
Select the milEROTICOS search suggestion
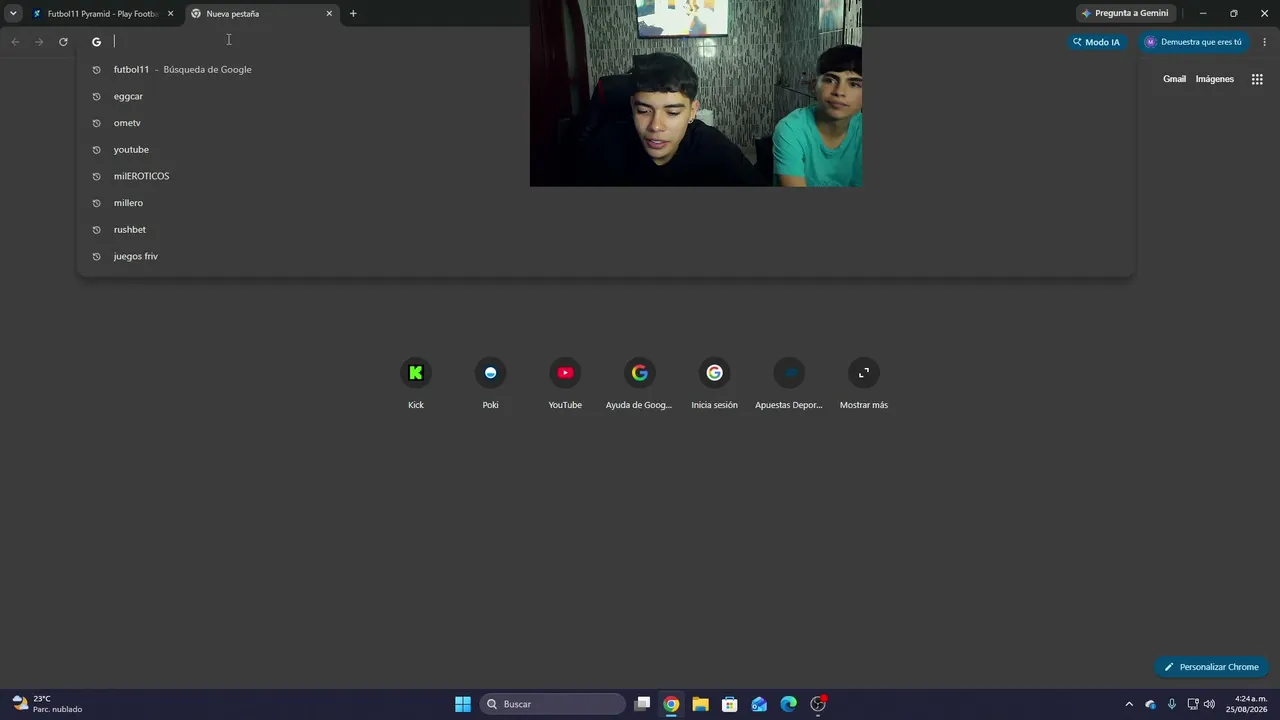tap(605, 176)
